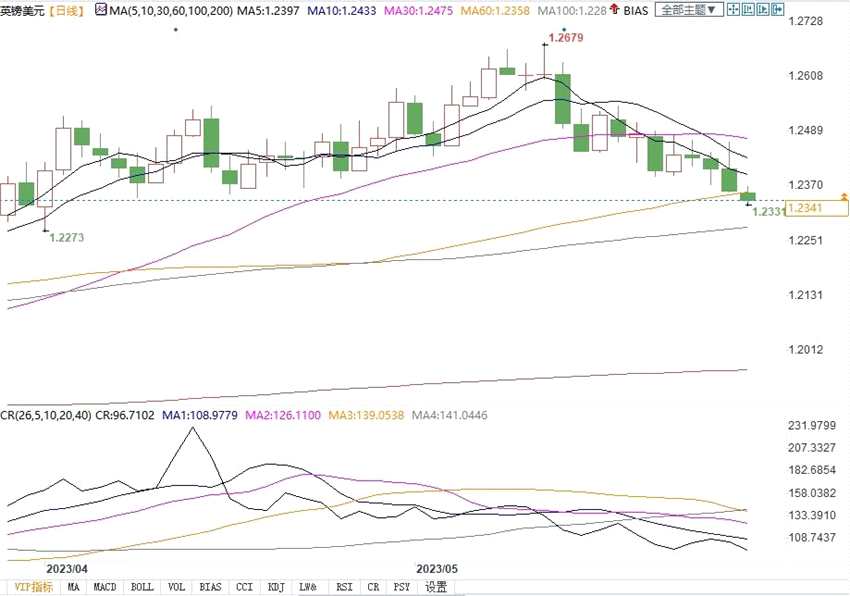Open the KDJ indicator tab

[x=276, y=587]
